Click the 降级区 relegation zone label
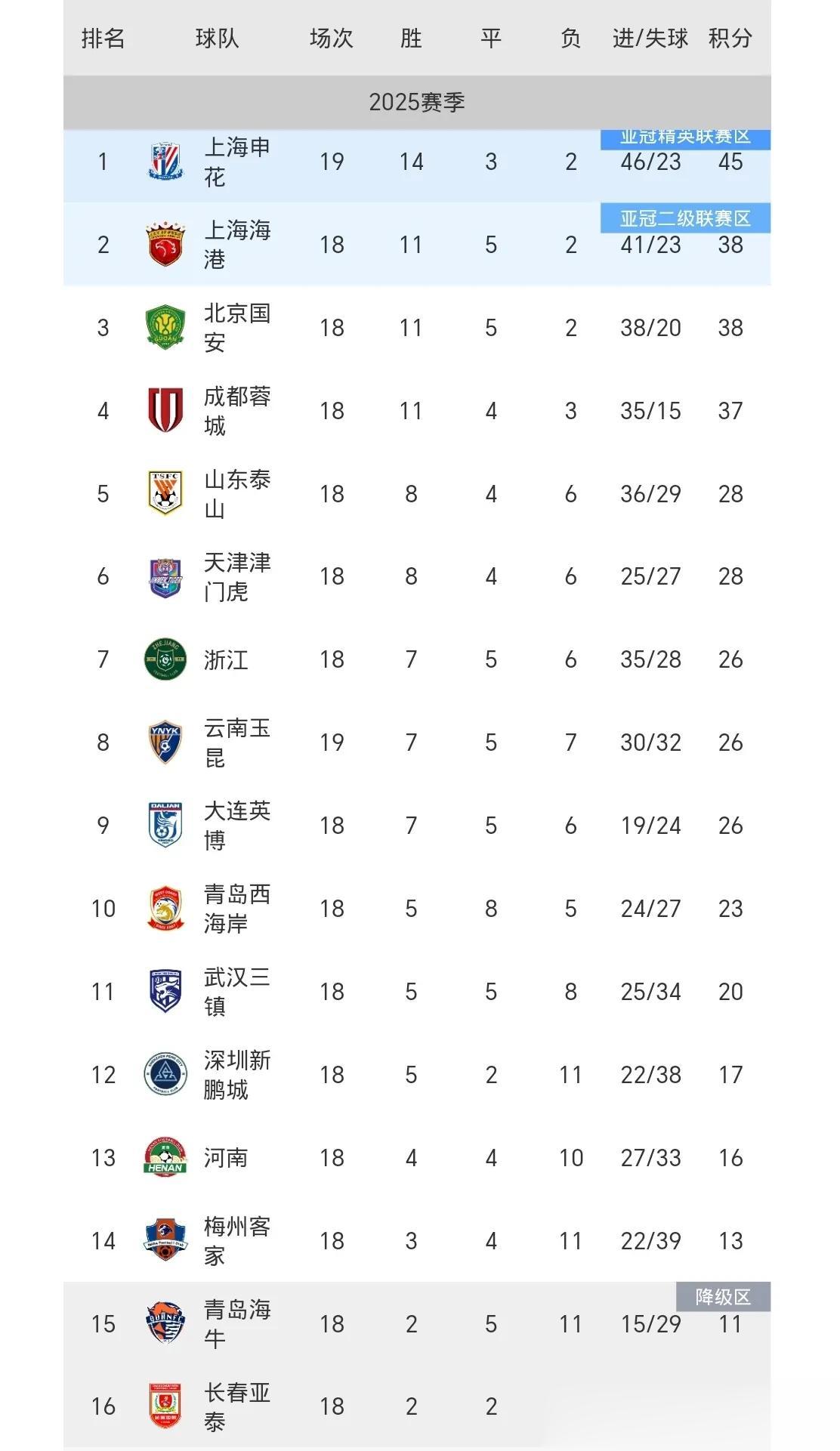840x1451 pixels. (723, 1297)
